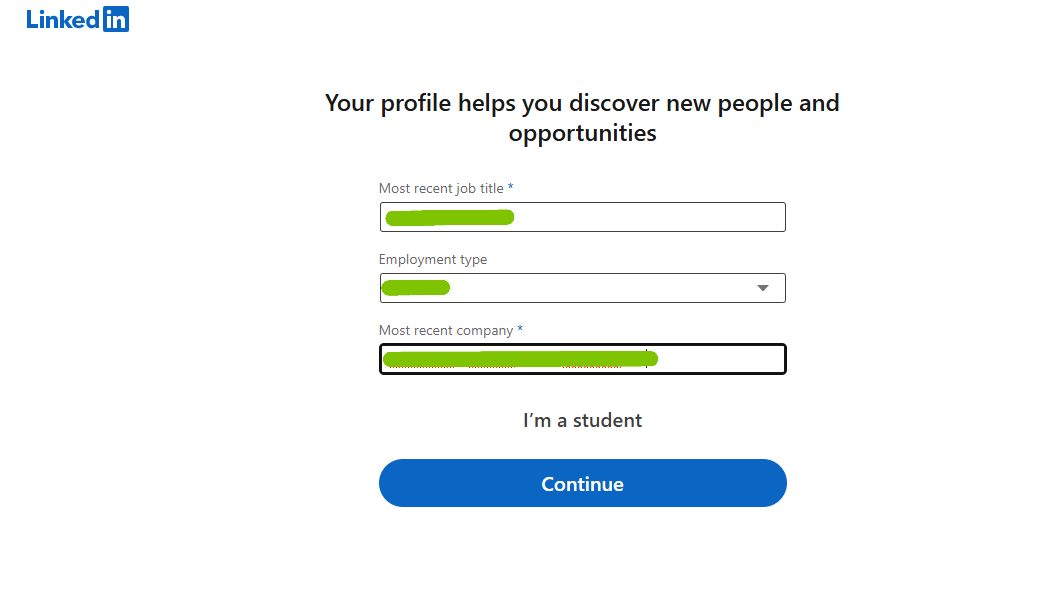The image size is (1058, 594).
Task: Click the "Your profile helps you discover" heading line
Action: click(582, 103)
